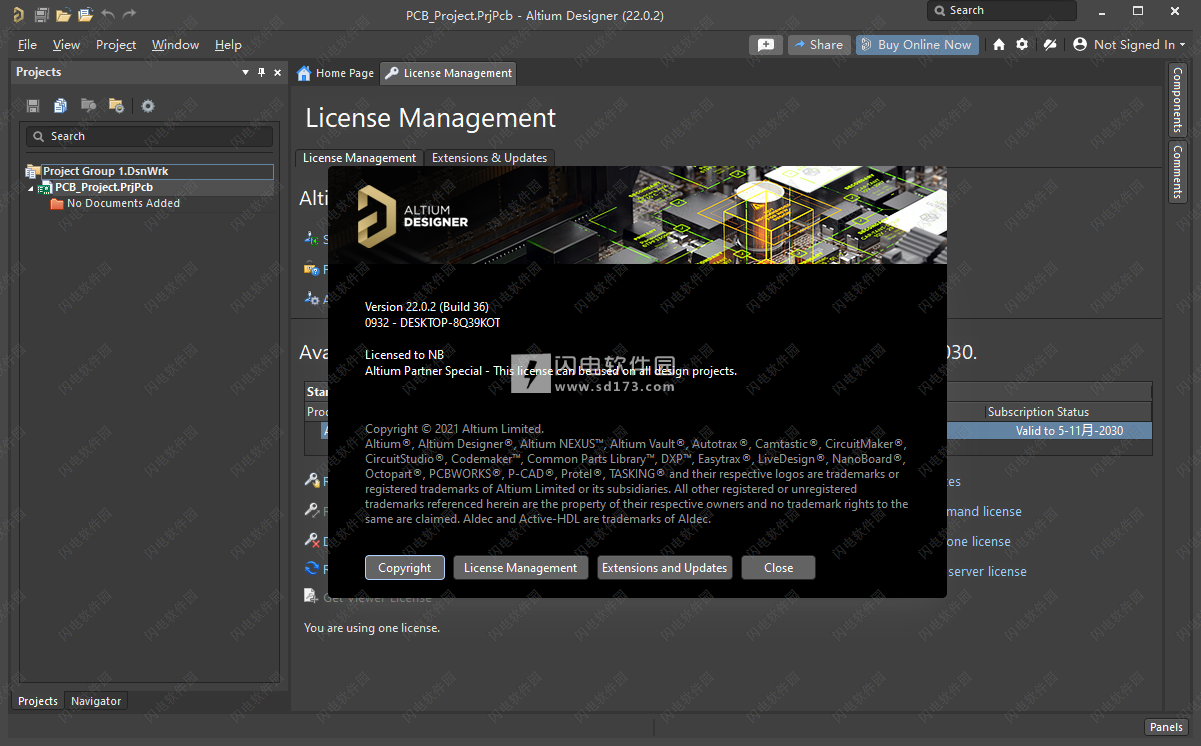Click the Search field in Projects panel

pyautogui.click(x=148, y=136)
